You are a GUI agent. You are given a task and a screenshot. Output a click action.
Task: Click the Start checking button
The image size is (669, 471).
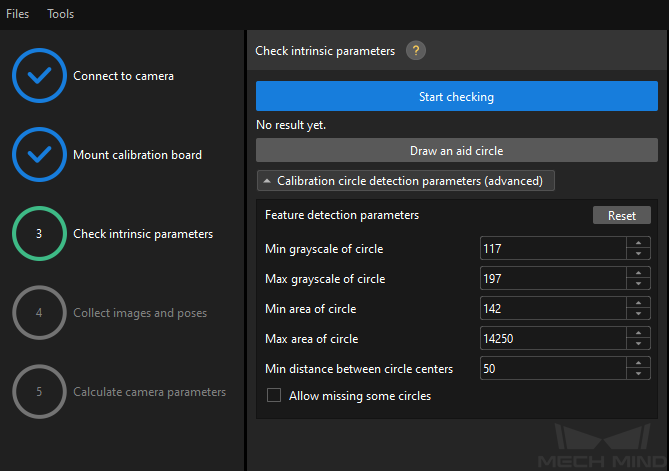tap(457, 96)
